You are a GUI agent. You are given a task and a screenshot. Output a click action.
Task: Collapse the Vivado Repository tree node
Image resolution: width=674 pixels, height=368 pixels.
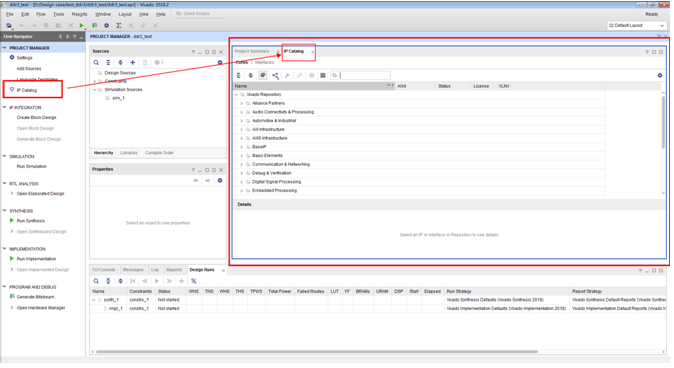click(236, 95)
